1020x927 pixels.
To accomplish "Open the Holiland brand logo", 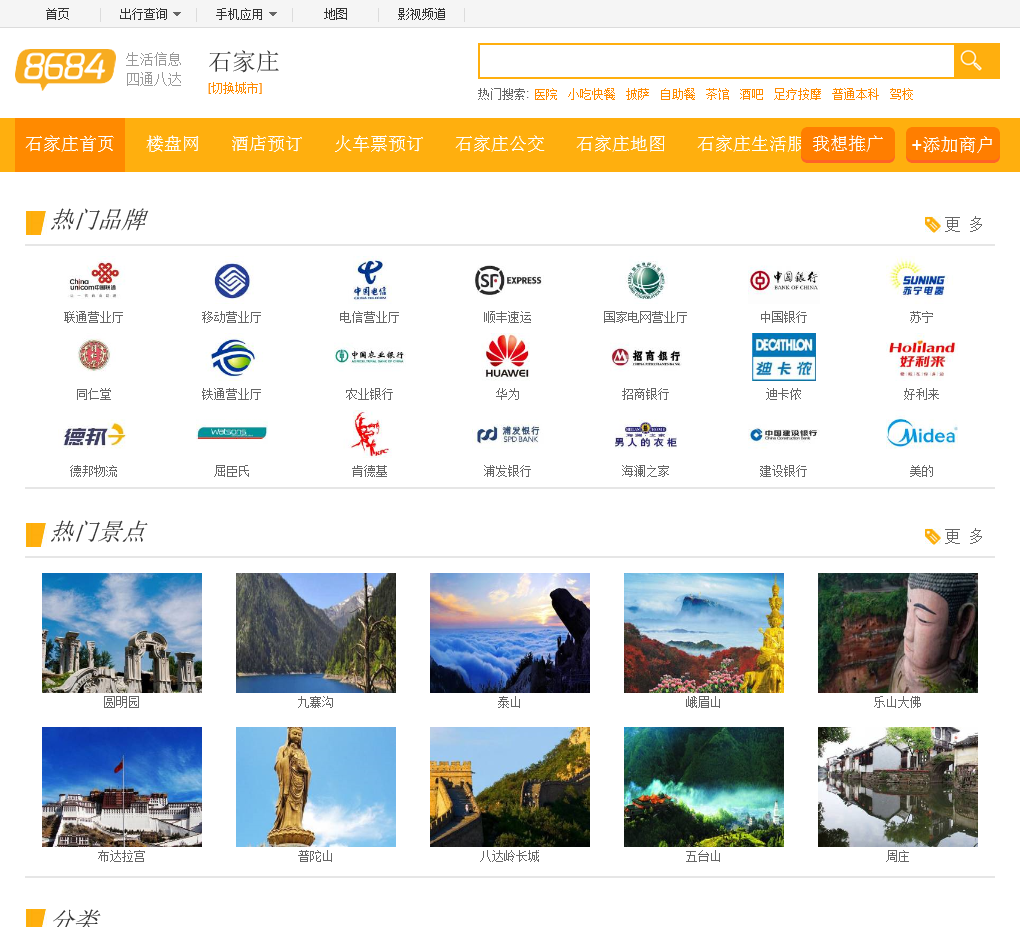I will pos(921,358).
